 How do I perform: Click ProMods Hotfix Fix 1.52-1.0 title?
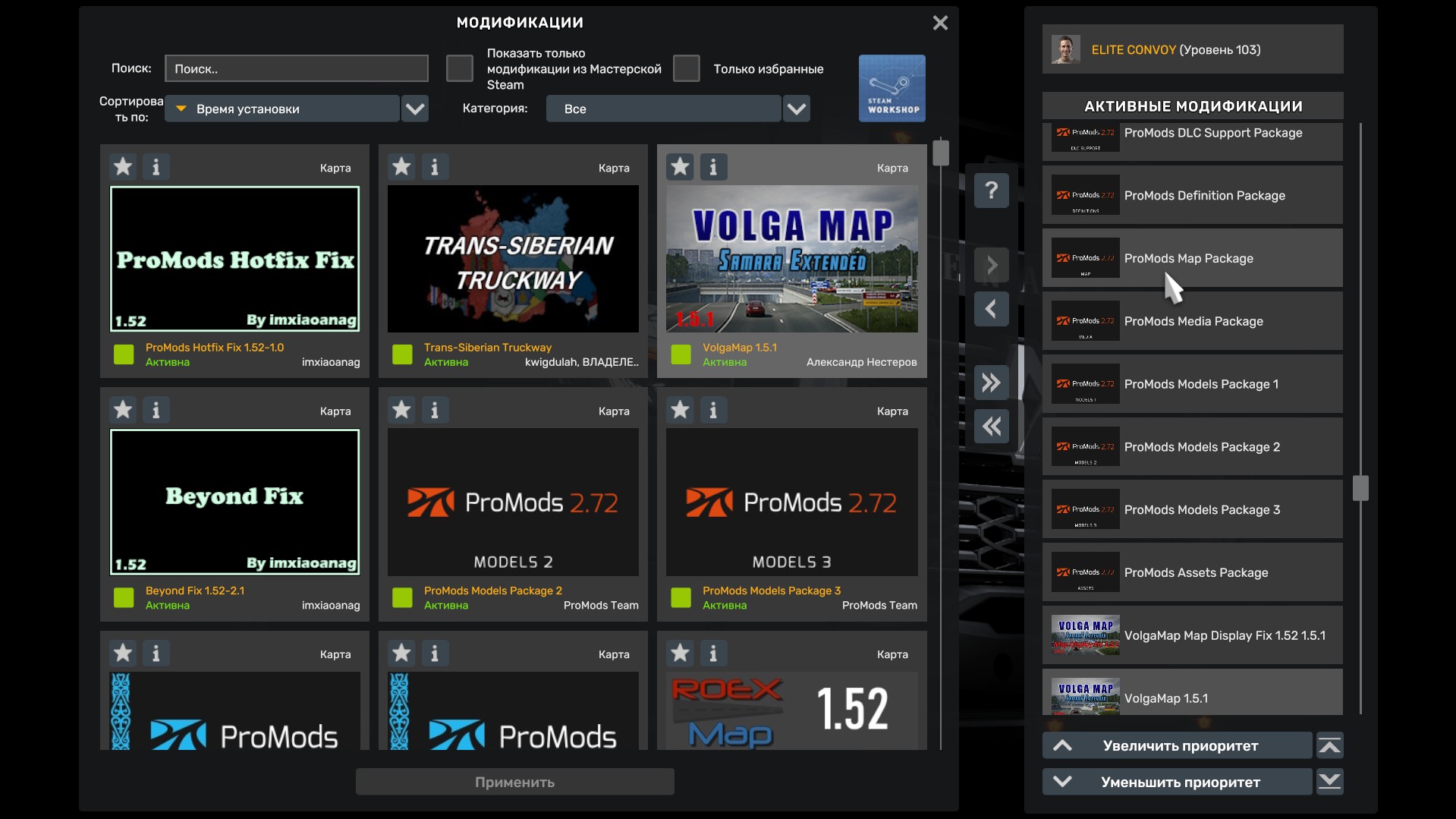click(215, 347)
